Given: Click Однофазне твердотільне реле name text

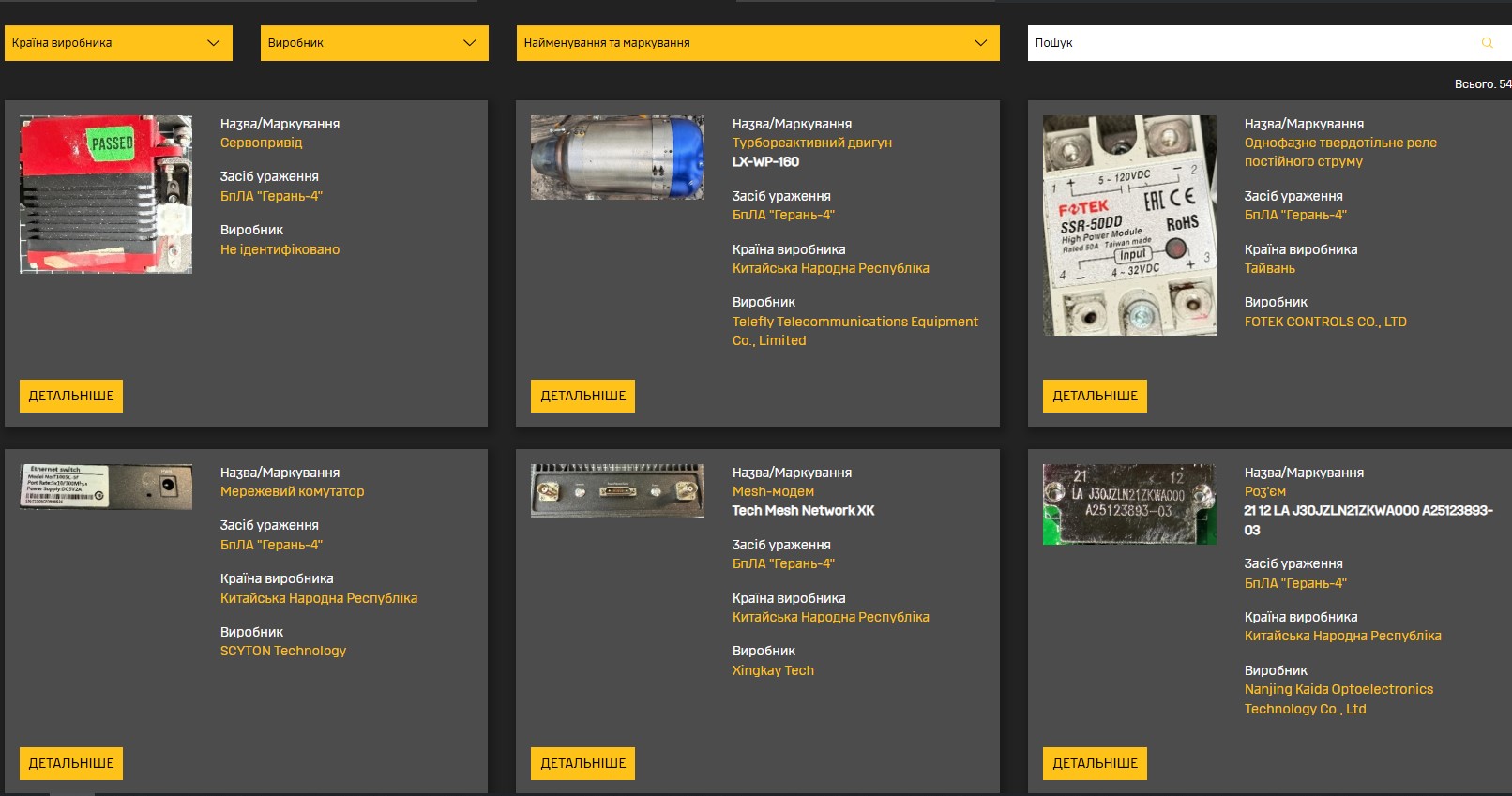Looking at the screenshot, I should point(1340,152).
